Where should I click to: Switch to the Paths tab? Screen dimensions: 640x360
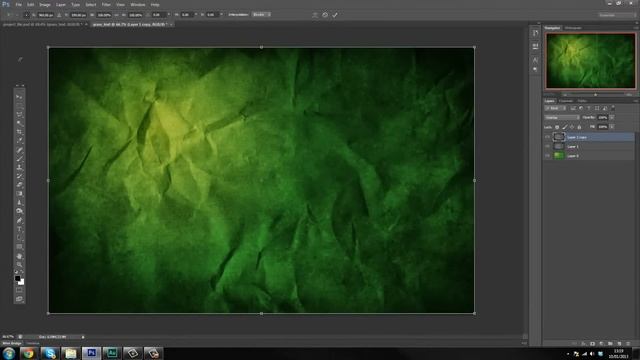tap(582, 101)
